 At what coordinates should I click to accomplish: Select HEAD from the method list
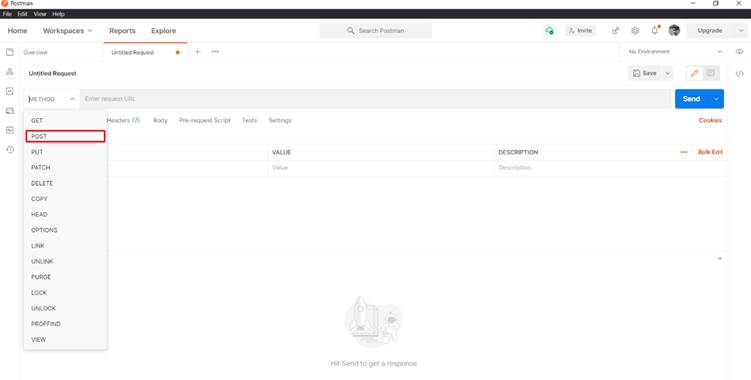65,214
